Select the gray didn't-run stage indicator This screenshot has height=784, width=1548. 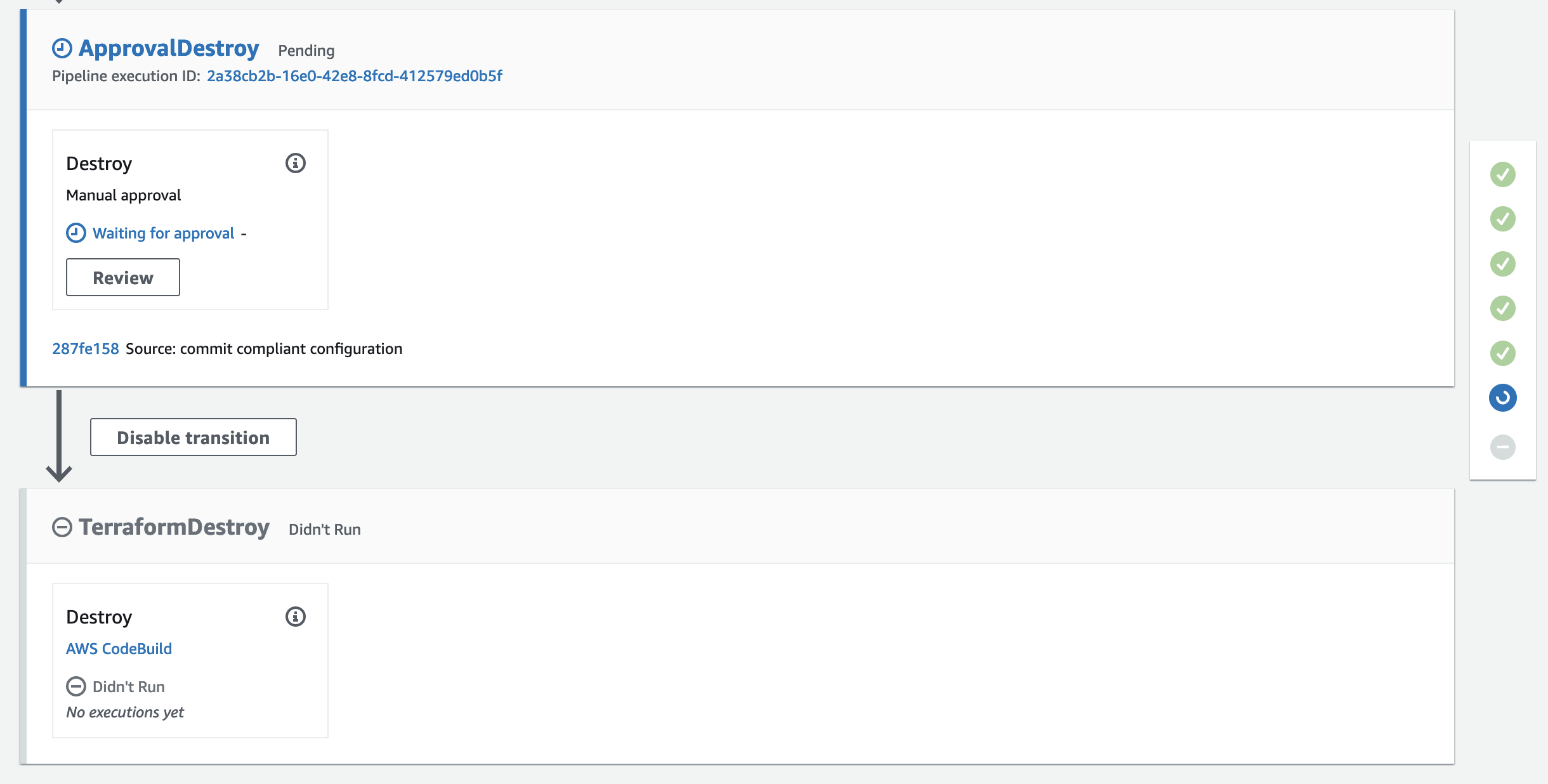[1502, 447]
